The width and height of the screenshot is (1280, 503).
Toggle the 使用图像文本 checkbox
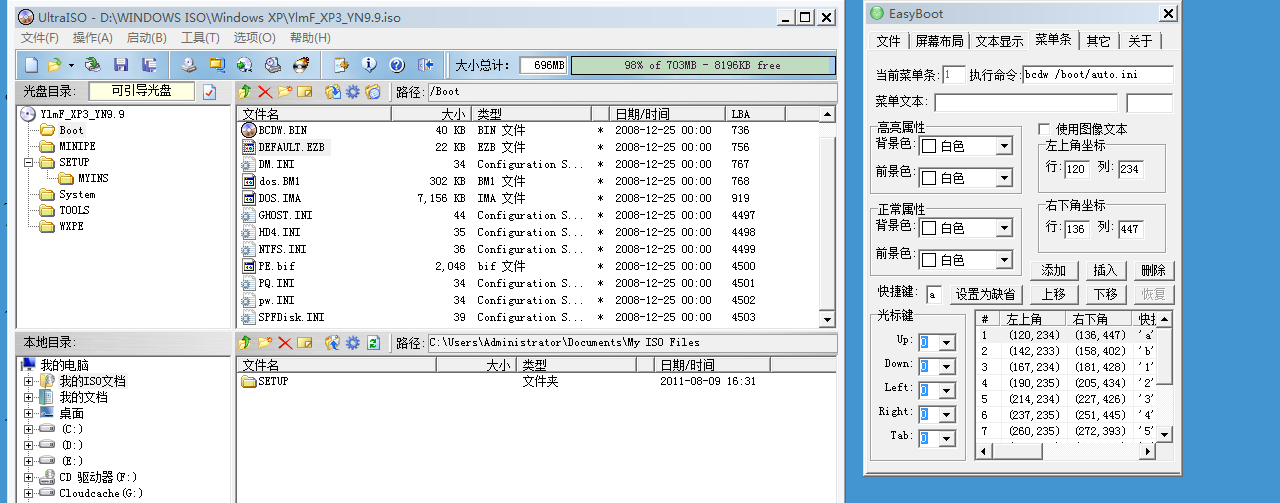[x=1044, y=129]
